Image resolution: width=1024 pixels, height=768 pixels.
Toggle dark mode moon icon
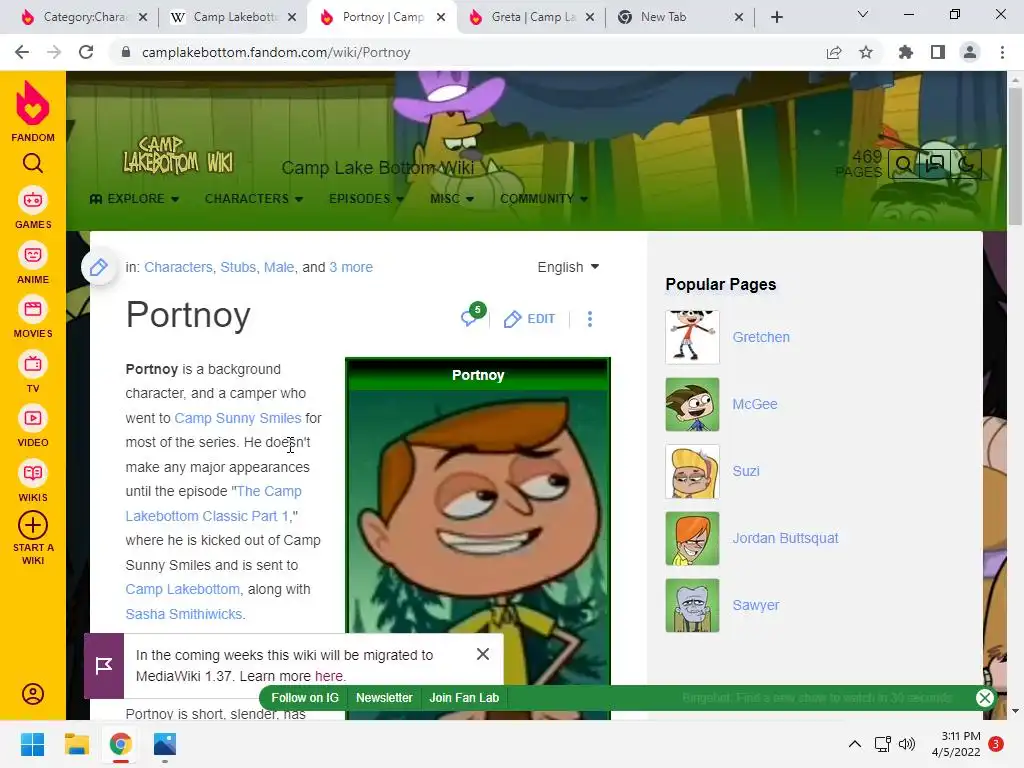point(967,164)
